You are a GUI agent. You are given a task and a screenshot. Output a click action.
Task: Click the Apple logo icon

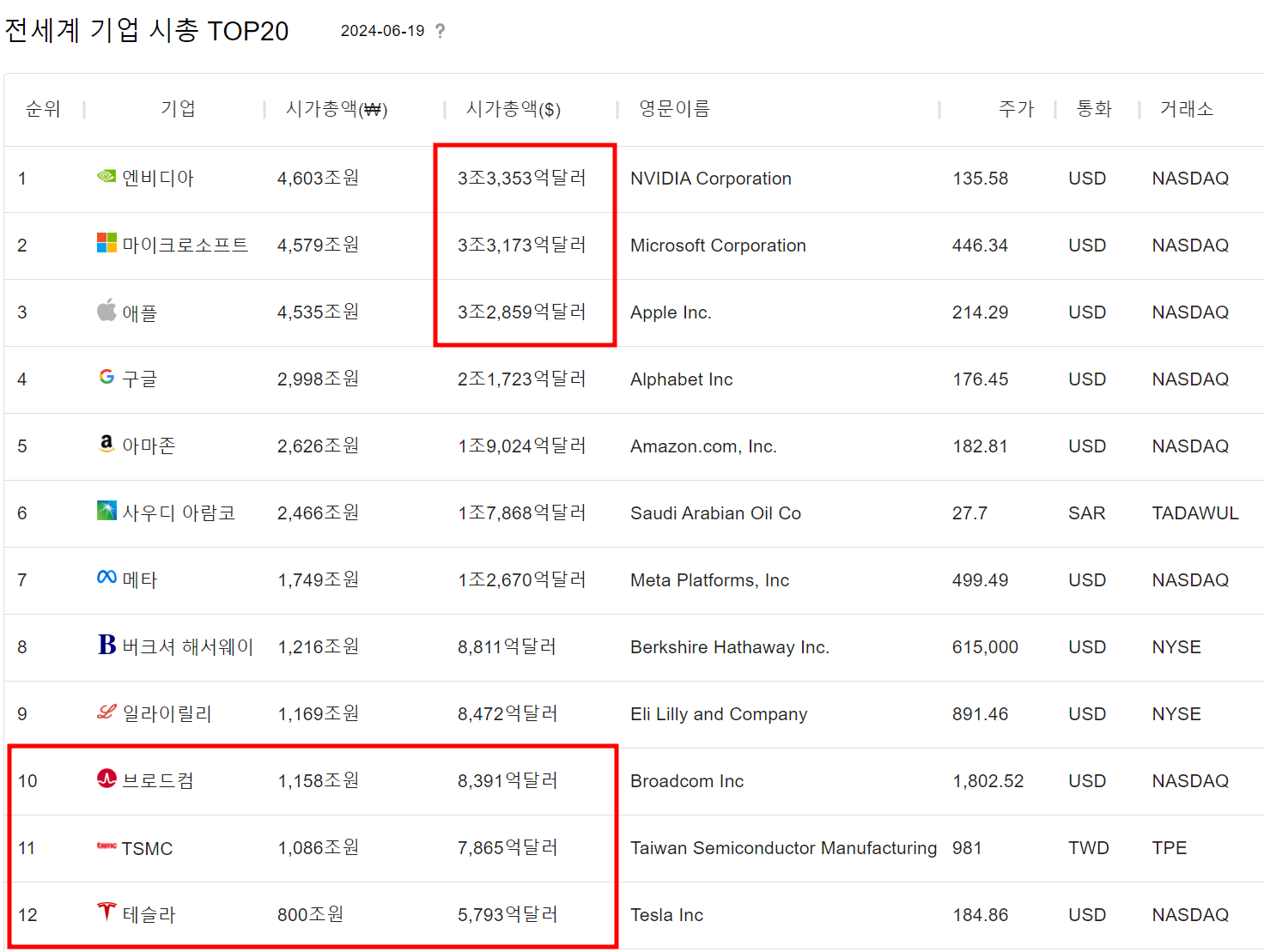106,310
